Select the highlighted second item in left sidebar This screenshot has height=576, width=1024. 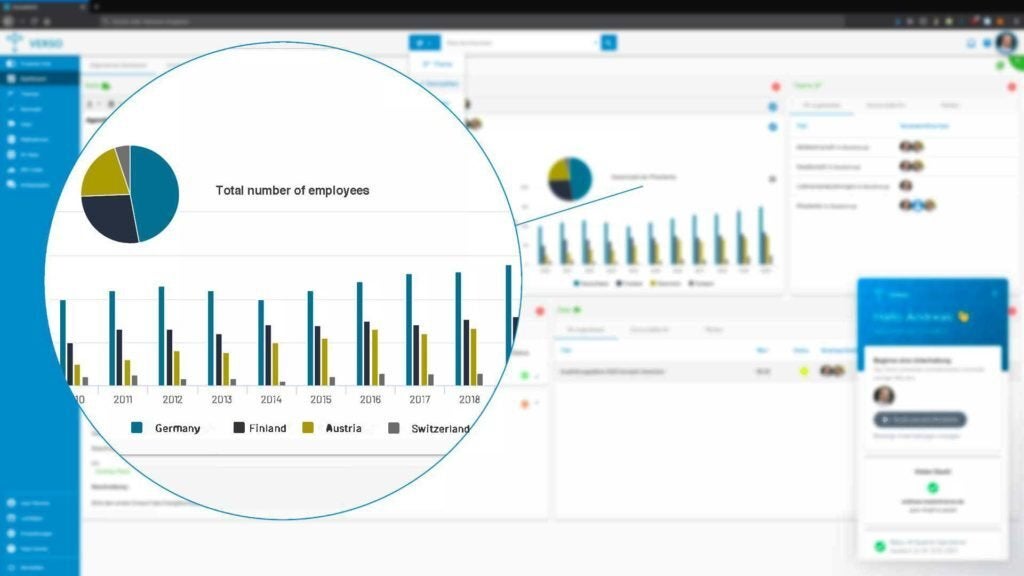[40, 78]
